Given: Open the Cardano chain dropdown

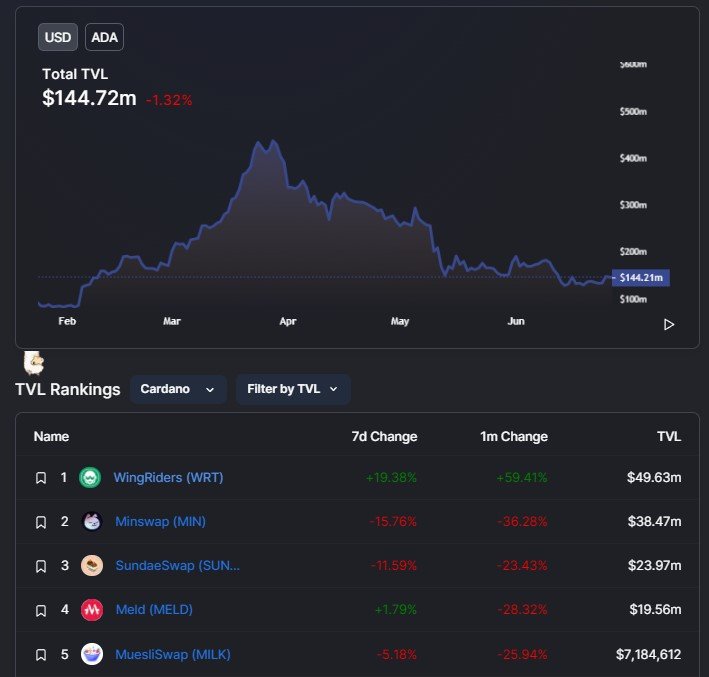Looking at the screenshot, I should (x=178, y=389).
